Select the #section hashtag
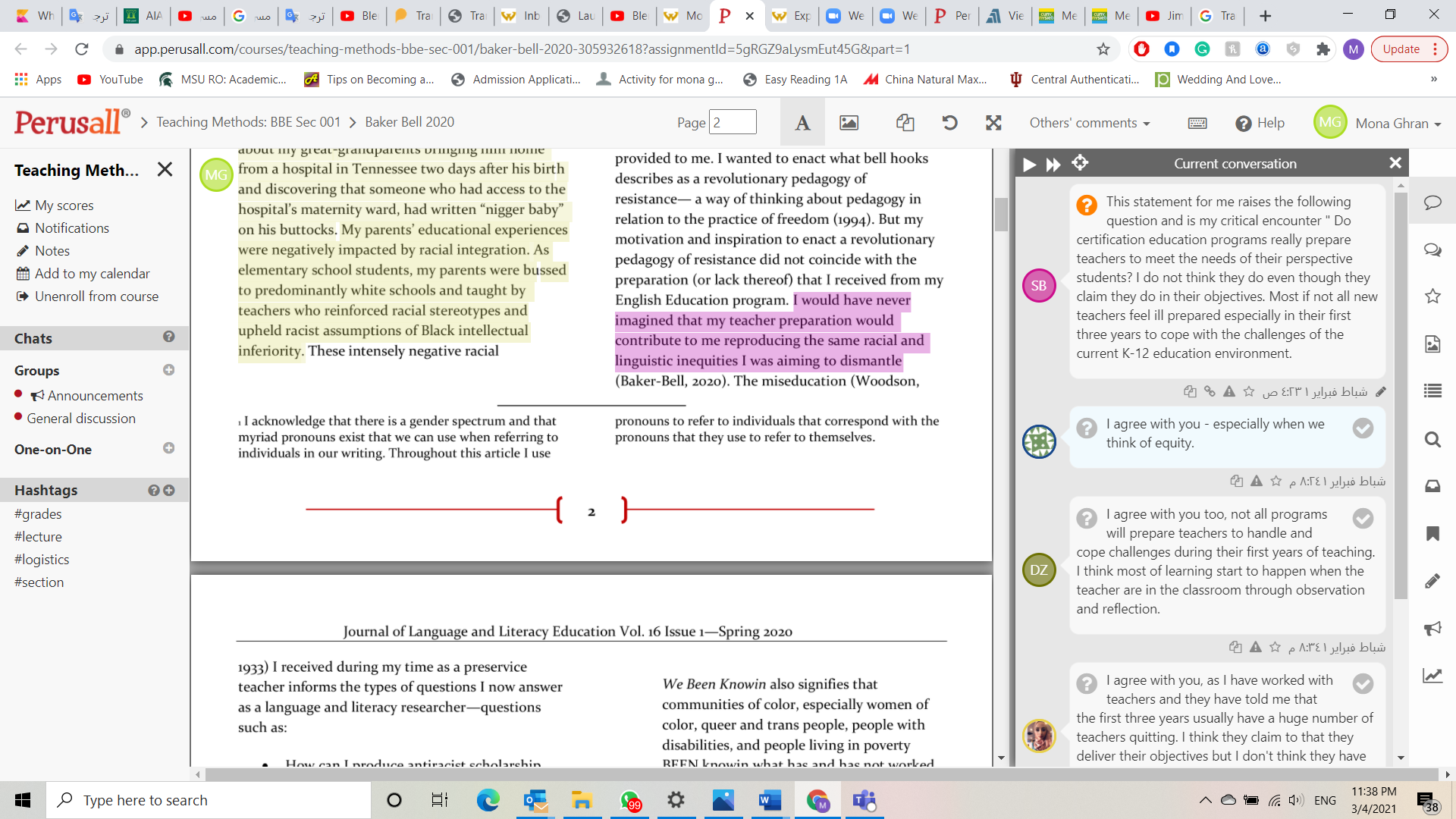The width and height of the screenshot is (1456, 819). 39,582
